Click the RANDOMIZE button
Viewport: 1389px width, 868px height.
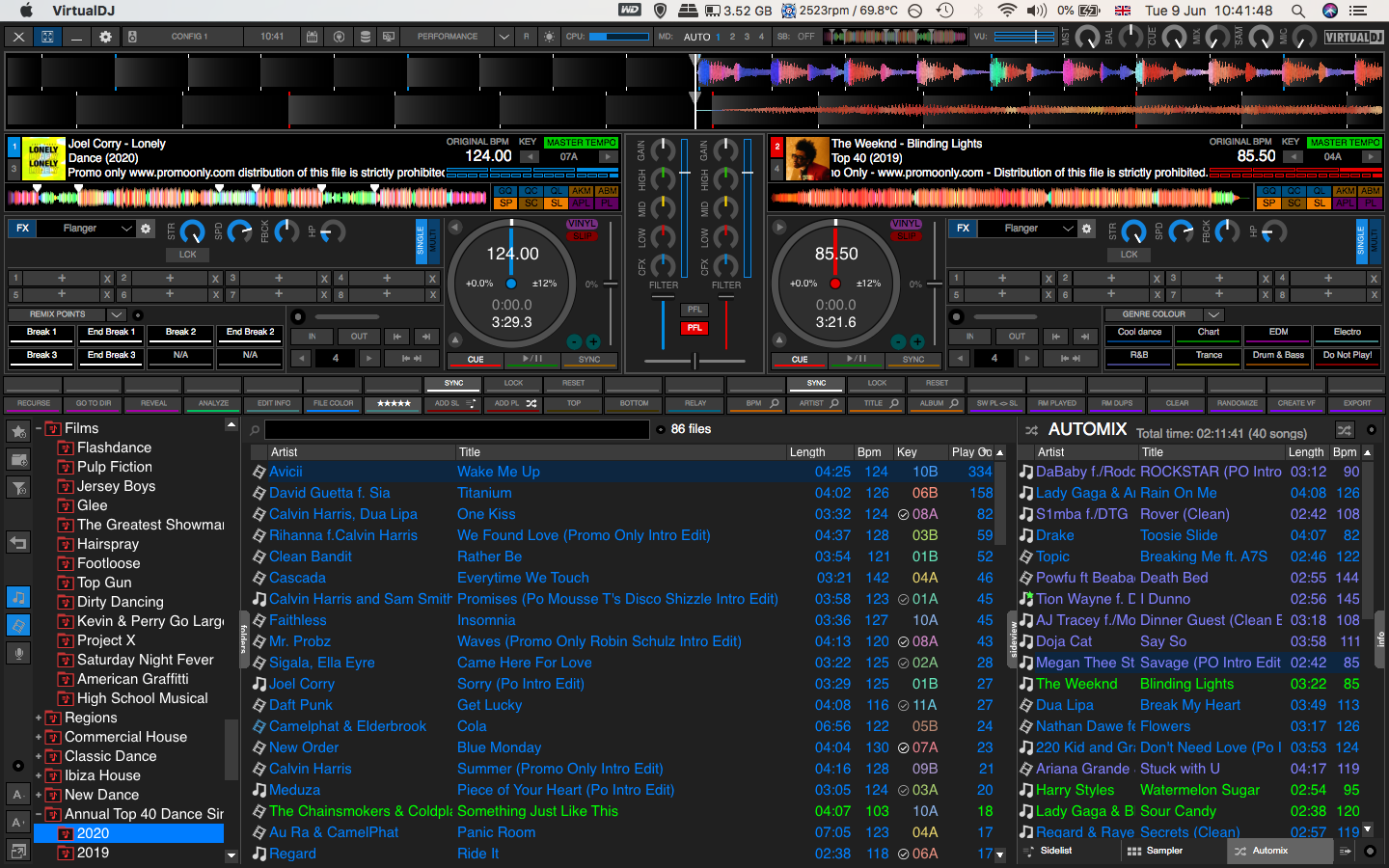1237,403
